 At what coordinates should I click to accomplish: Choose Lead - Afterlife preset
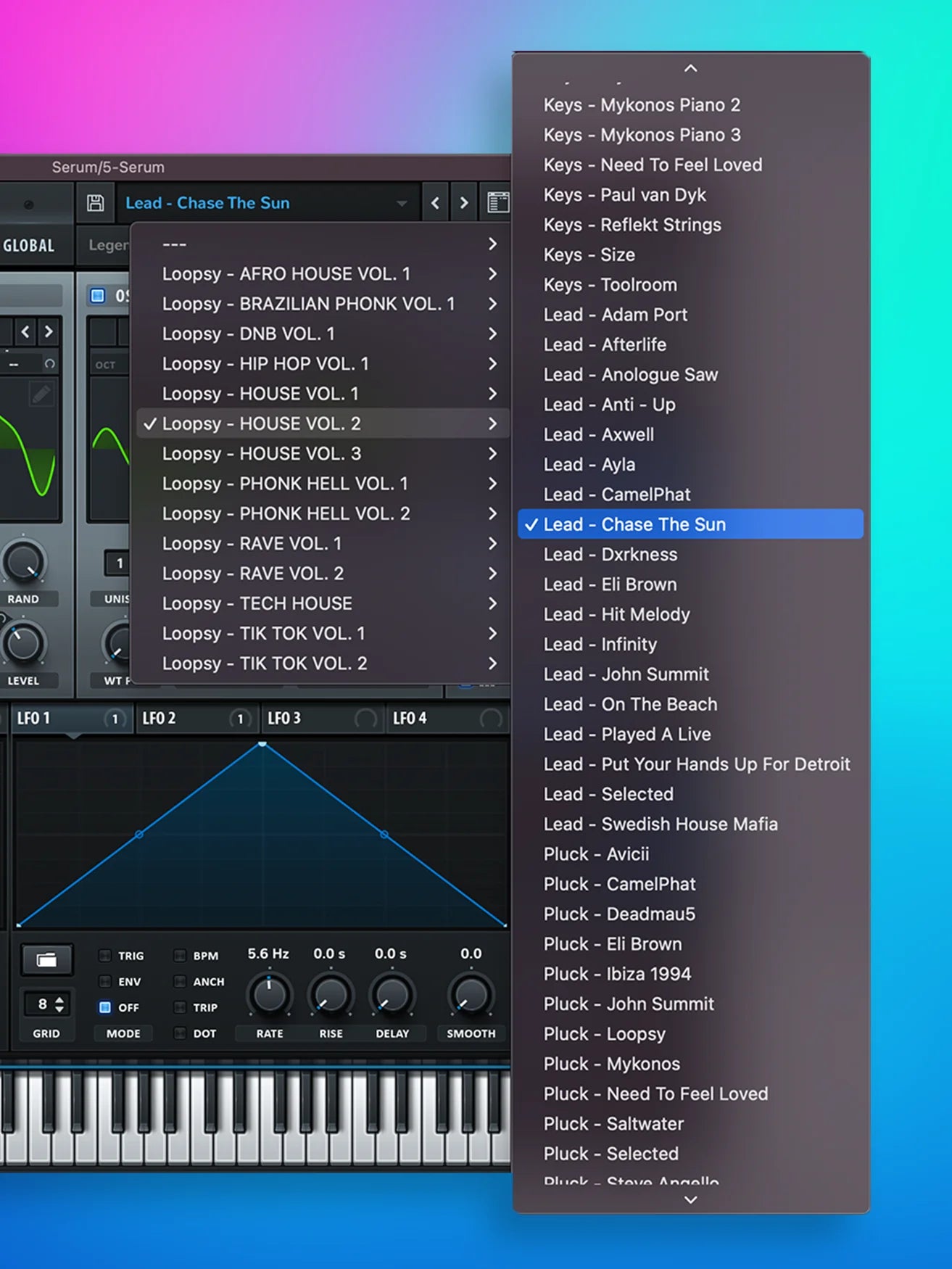(x=690, y=344)
